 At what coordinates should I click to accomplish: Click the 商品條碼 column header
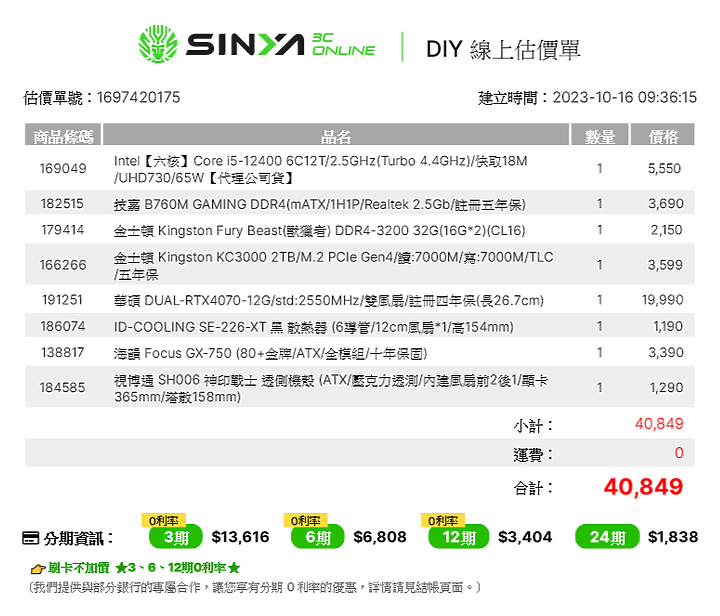coord(63,135)
